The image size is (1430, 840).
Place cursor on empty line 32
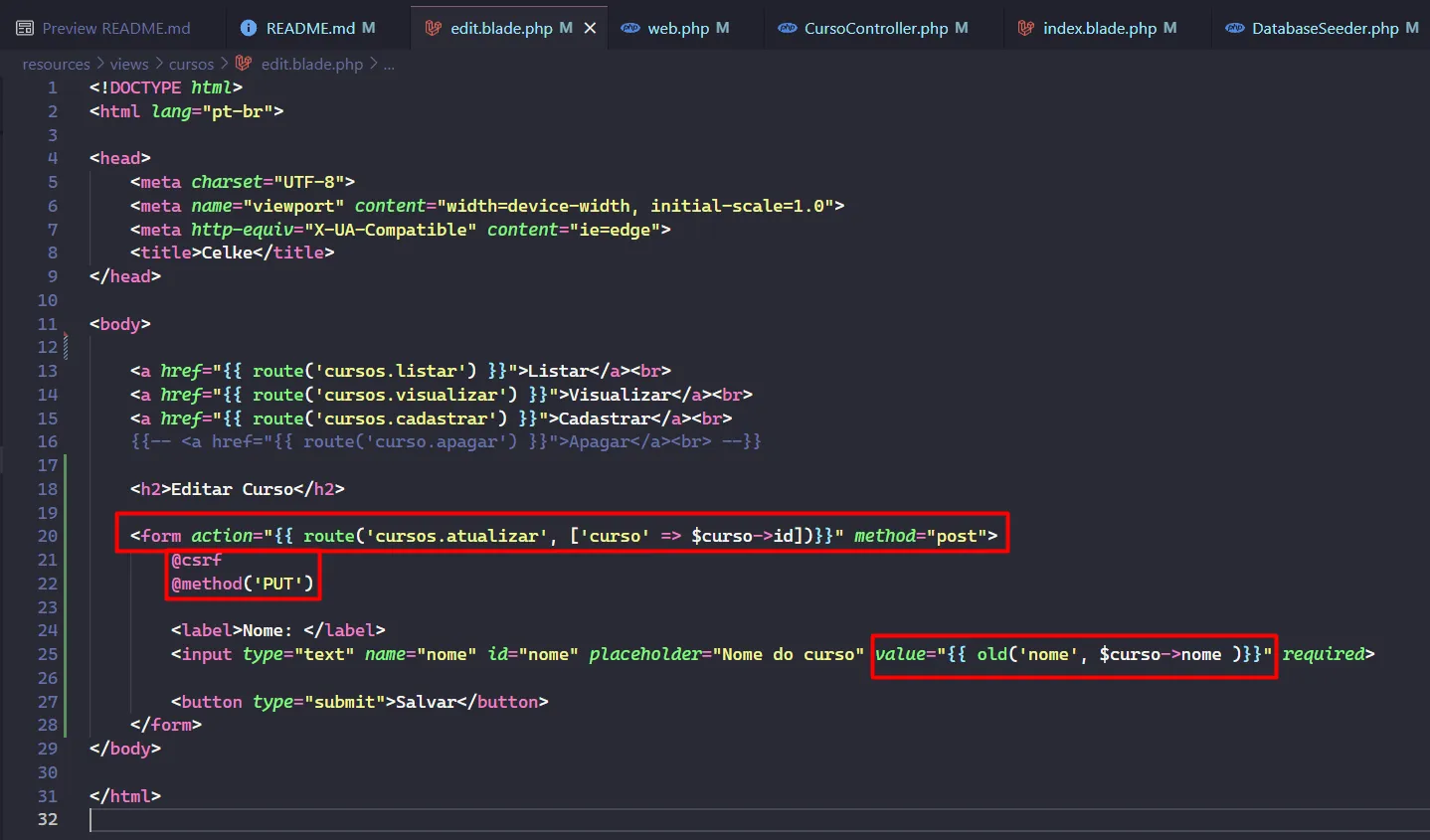pos(398,819)
